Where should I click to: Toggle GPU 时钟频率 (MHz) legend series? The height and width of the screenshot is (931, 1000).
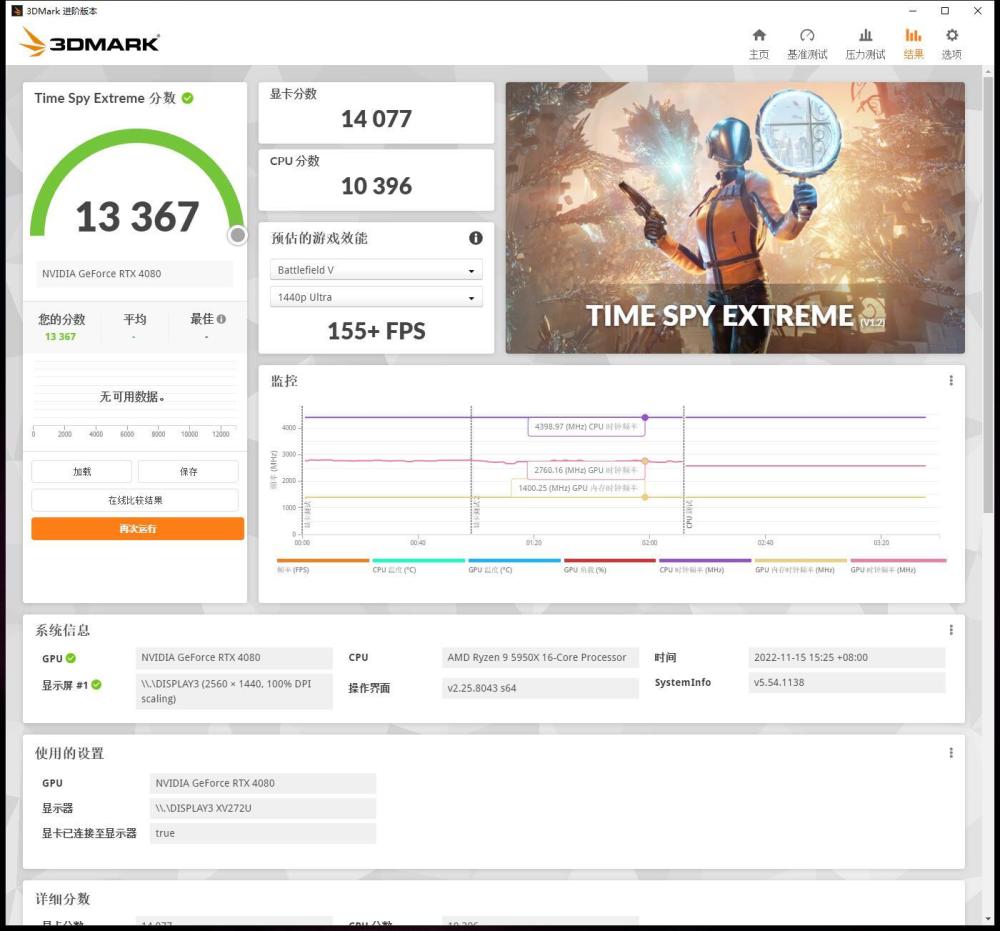(898, 566)
